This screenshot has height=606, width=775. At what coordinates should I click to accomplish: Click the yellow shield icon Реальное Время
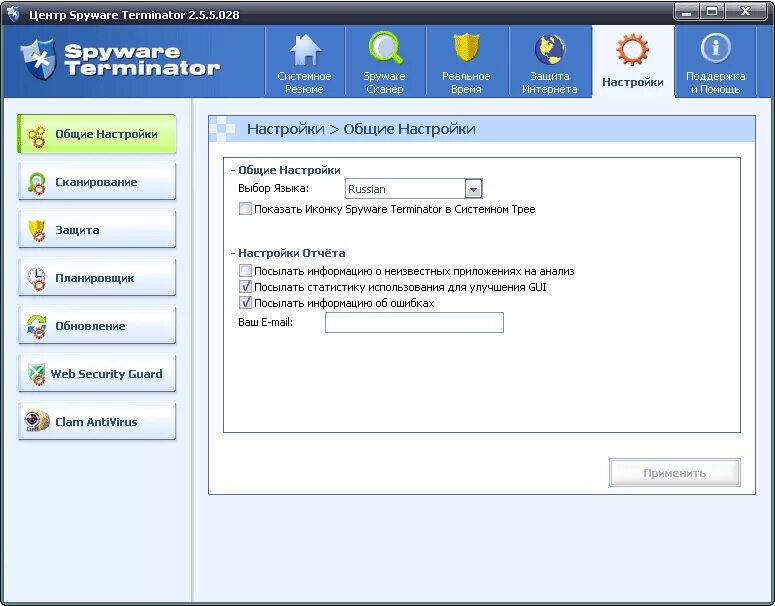click(x=467, y=48)
